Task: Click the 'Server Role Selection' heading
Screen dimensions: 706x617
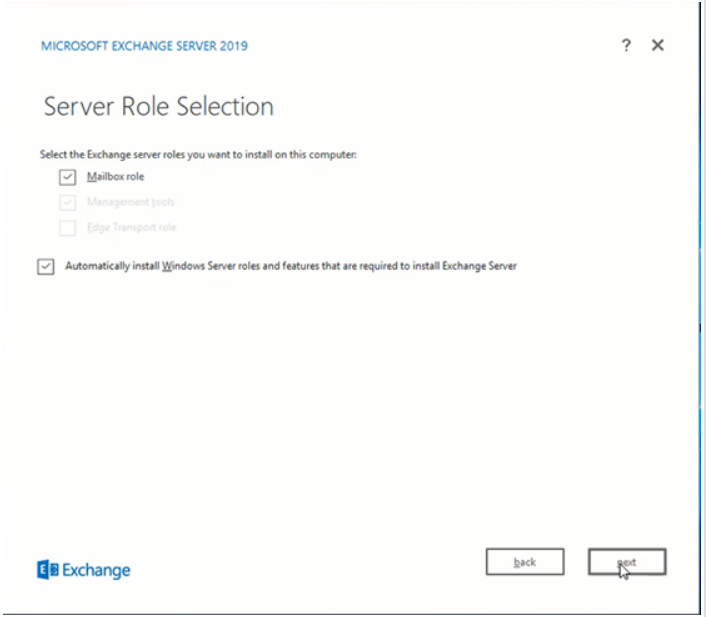Action: coord(159,105)
